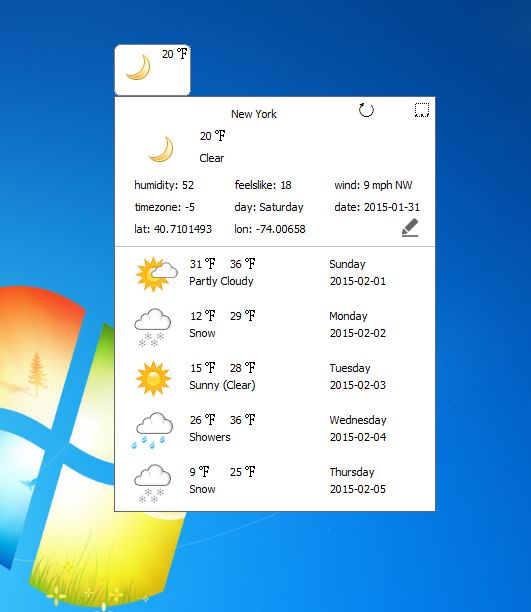Screen dimensions: 531x612
Task: Click the 'Wednesday' day label
Action: pos(358,420)
